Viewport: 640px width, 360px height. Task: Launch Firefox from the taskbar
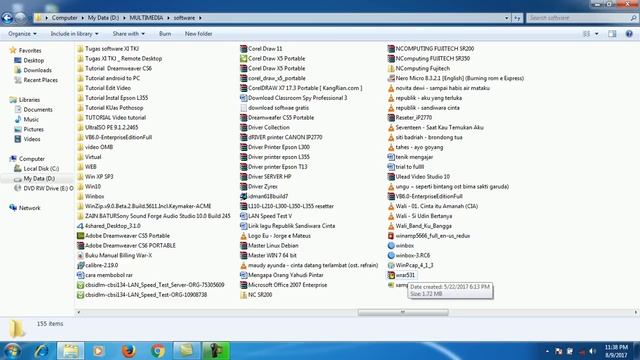(129, 351)
